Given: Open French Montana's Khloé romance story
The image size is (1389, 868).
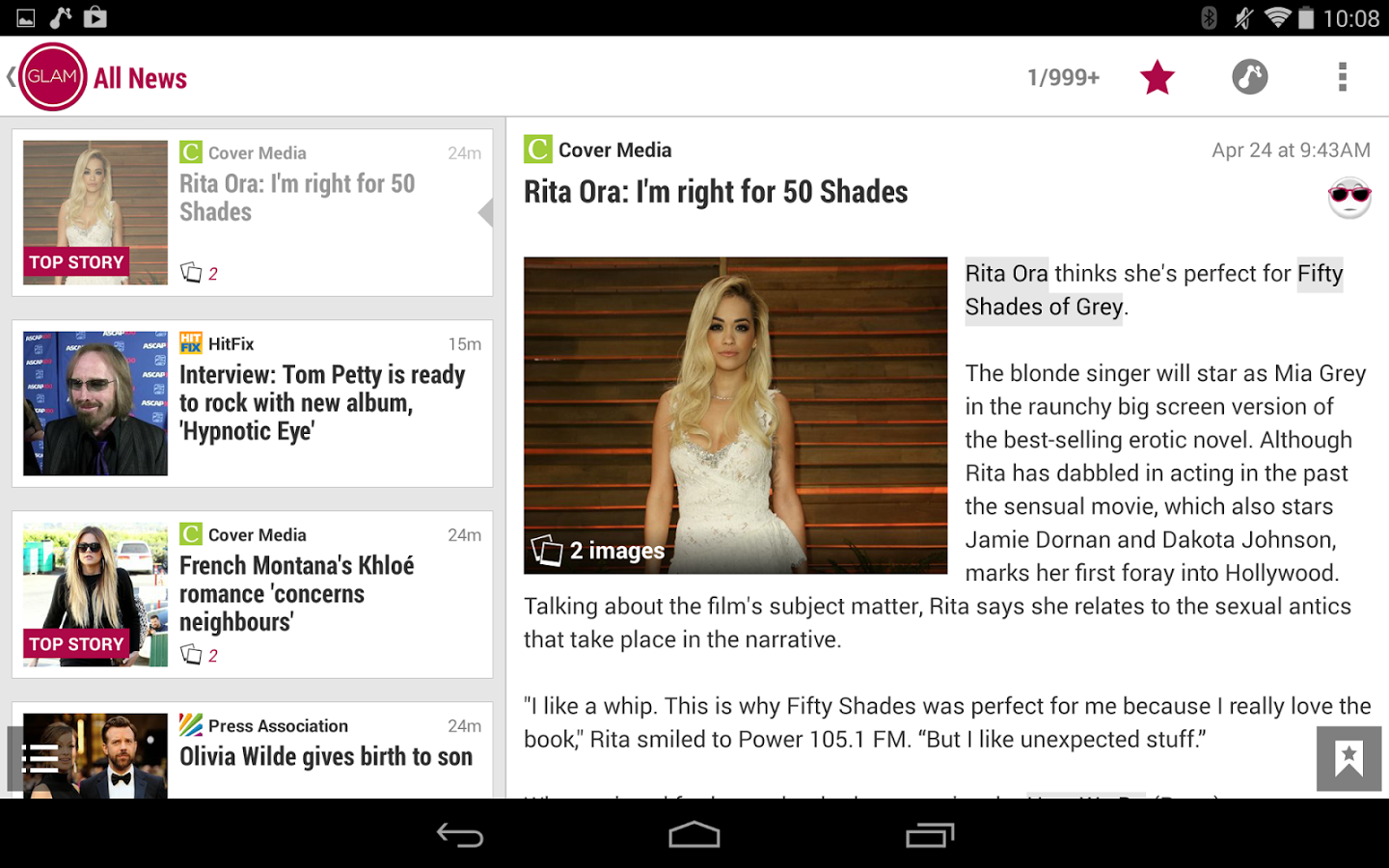Looking at the screenshot, I should tap(297, 593).
